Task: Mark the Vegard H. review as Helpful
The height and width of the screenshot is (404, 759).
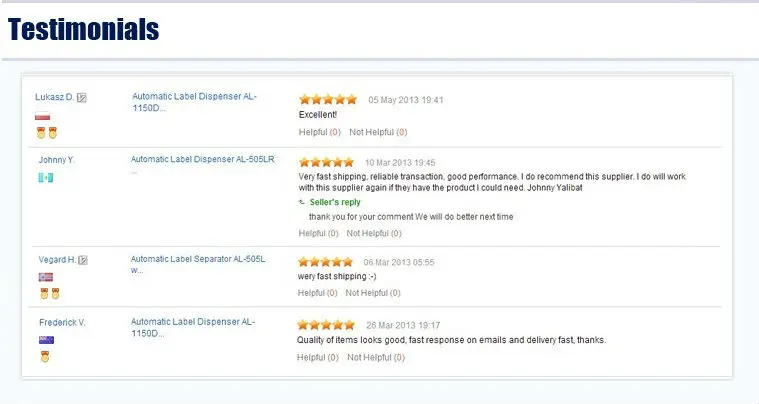Action: 318,293
